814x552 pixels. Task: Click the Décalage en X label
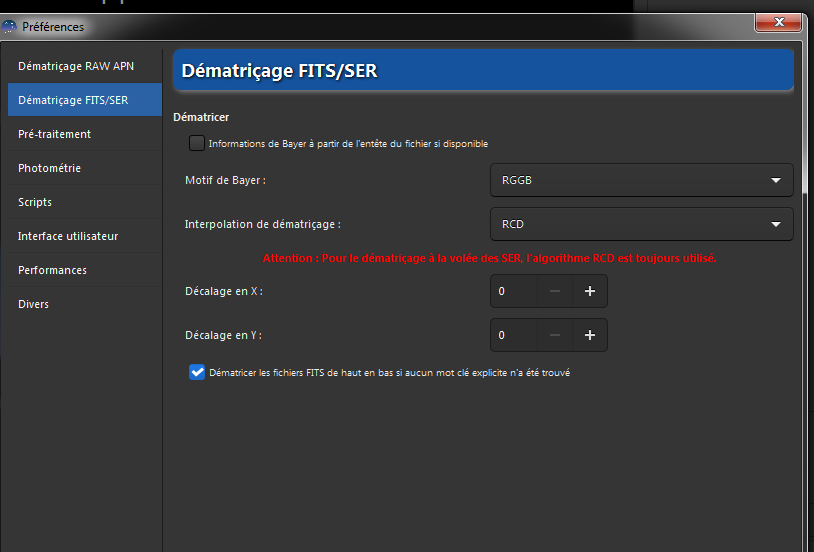pos(224,291)
